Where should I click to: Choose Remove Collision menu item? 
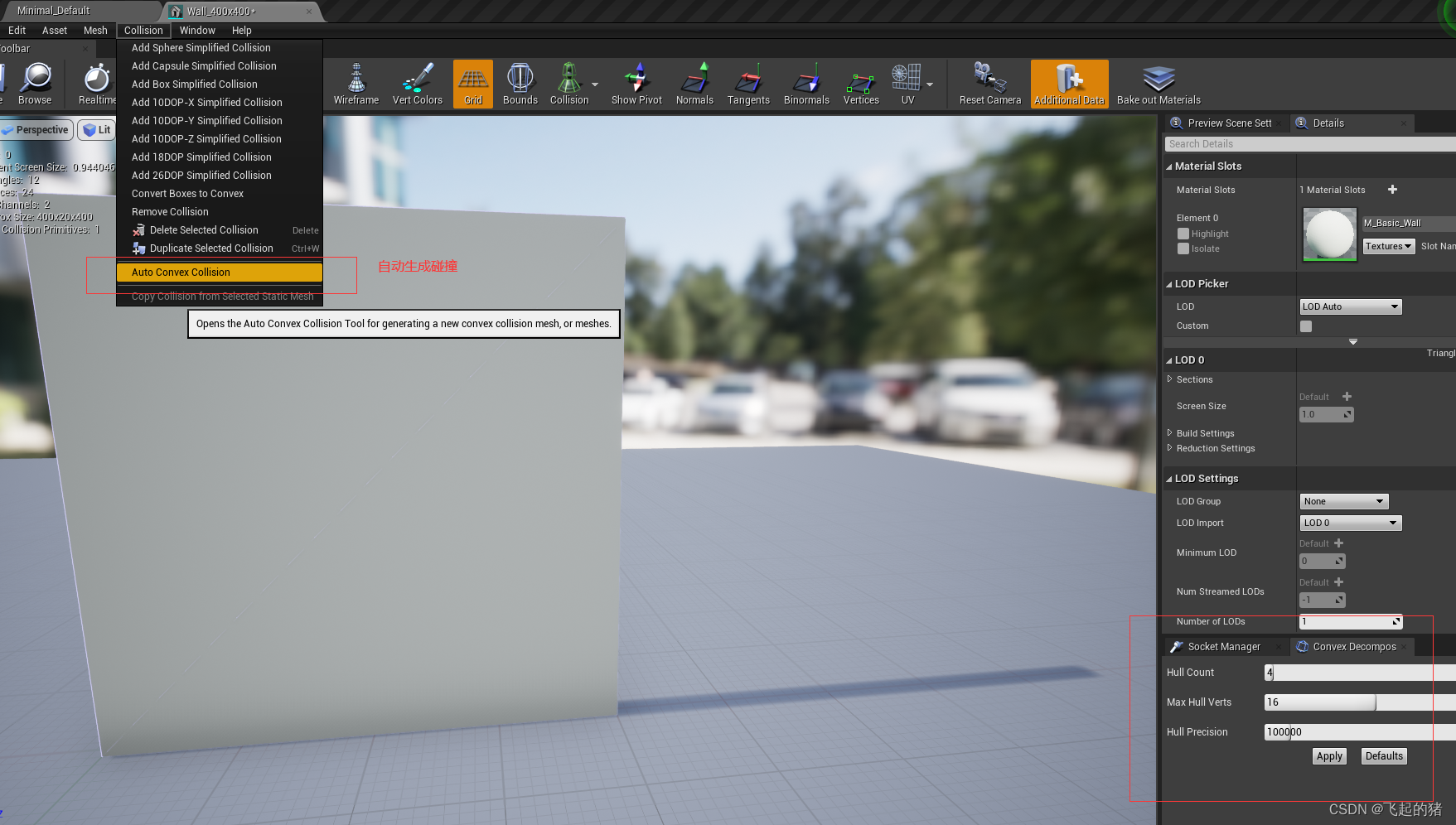tap(220, 212)
